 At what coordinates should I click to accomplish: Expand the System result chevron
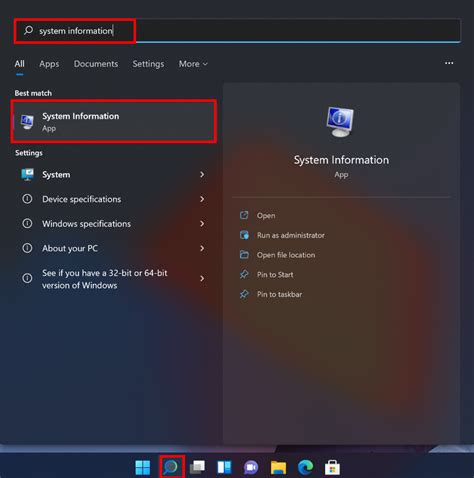coord(202,174)
